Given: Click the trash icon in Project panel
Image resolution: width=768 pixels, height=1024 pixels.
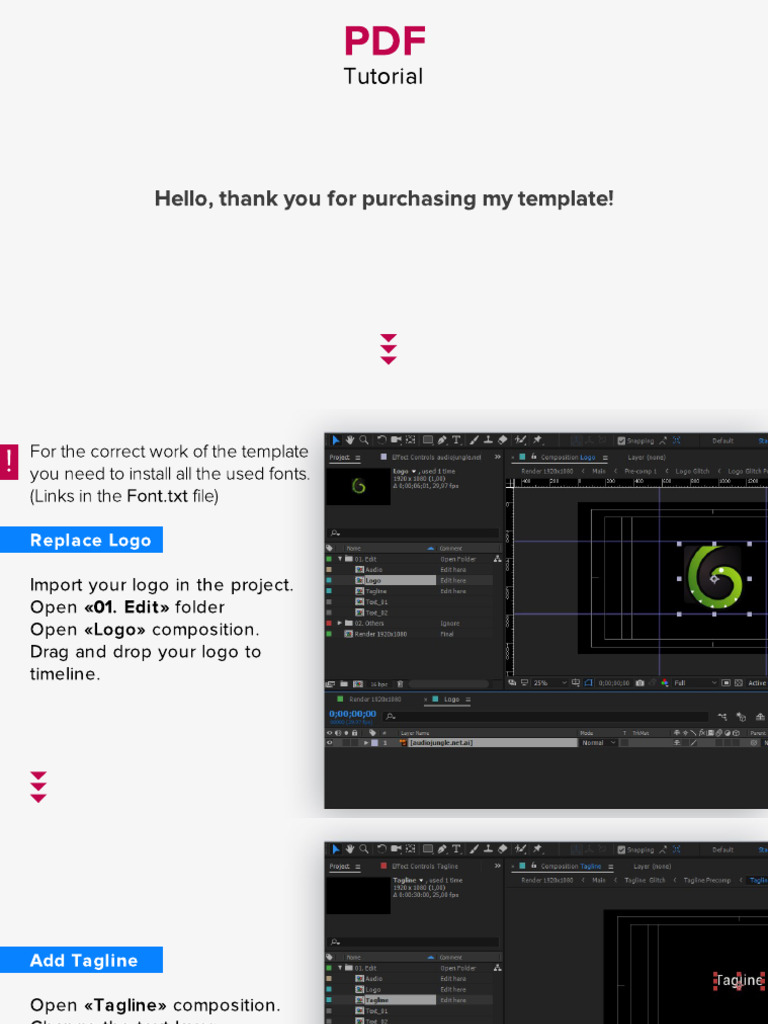Looking at the screenshot, I should 401,684.
